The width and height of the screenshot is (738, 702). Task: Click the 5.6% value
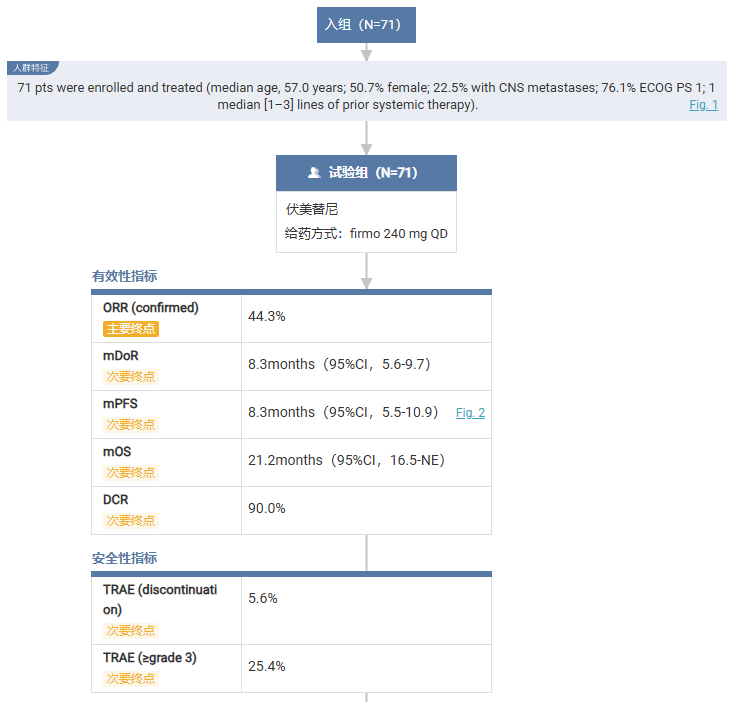263,598
